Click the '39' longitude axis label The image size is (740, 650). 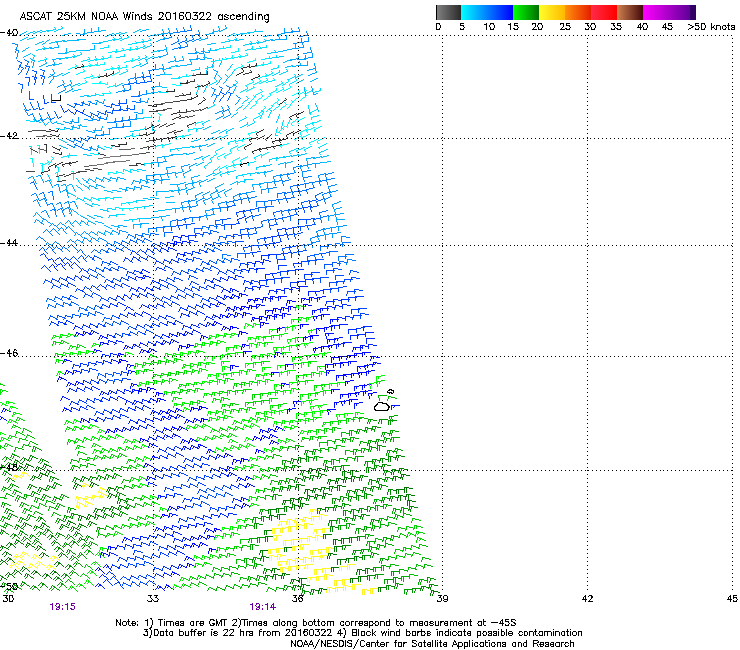coord(442,599)
